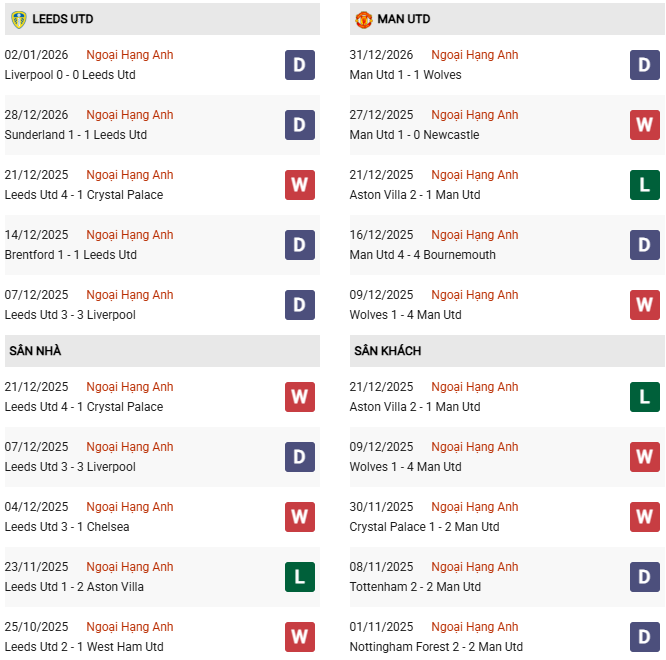Viewport: 666px width, 660px height.
Task: Open Ngoại Hạng Anh link dated 02/01/2026
Action: (x=130, y=55)
